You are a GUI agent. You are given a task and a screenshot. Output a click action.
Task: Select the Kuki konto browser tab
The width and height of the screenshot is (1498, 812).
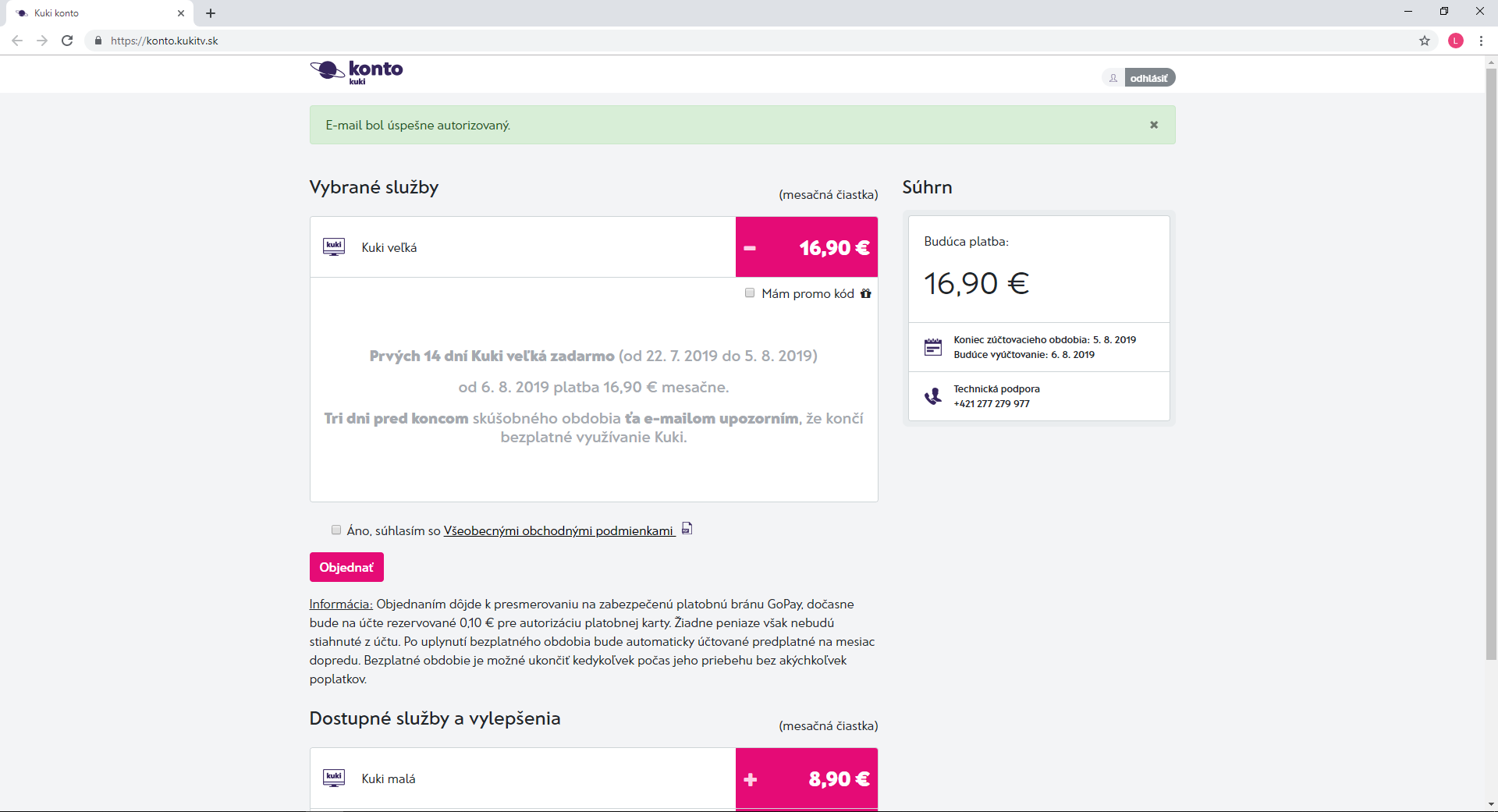click(100, 13)
